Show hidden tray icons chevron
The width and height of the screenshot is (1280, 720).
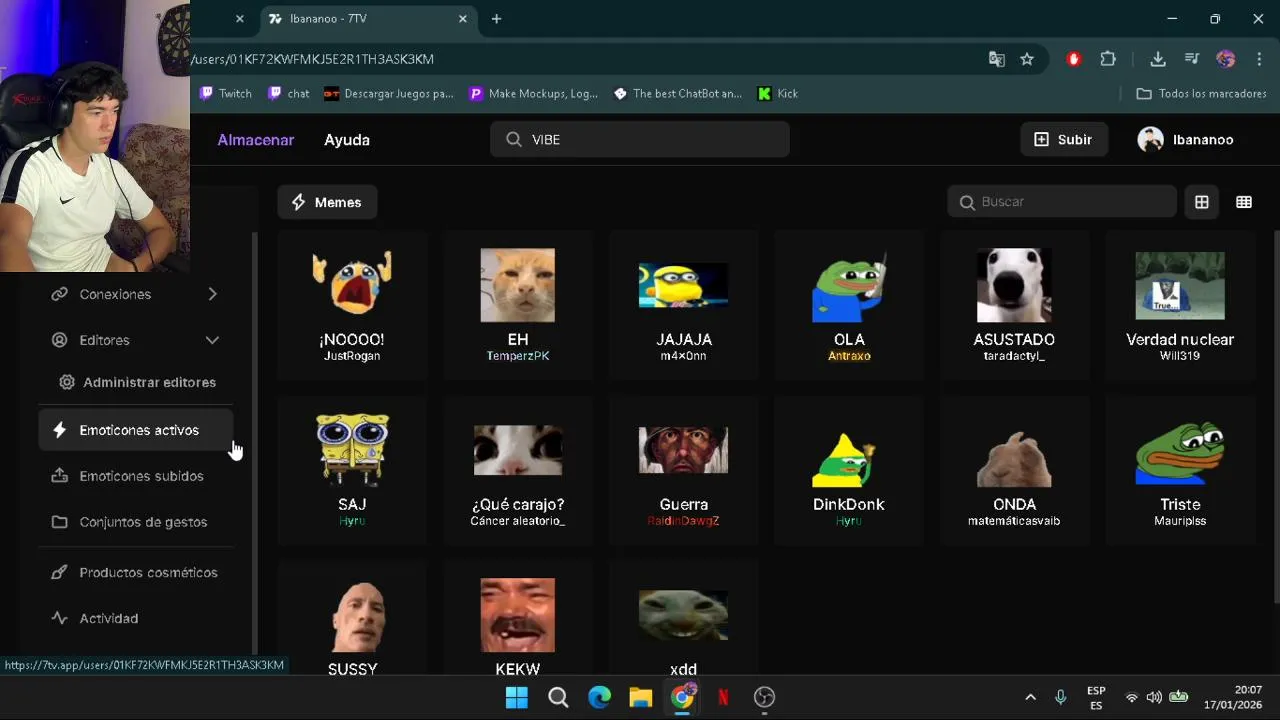(x=1030, y=697)
